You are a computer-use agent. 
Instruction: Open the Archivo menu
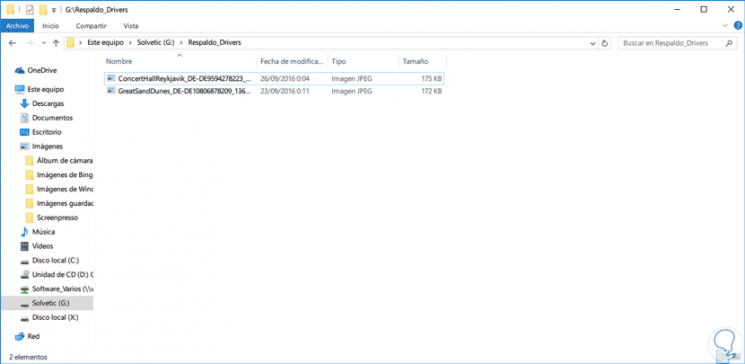coord(17,26)
